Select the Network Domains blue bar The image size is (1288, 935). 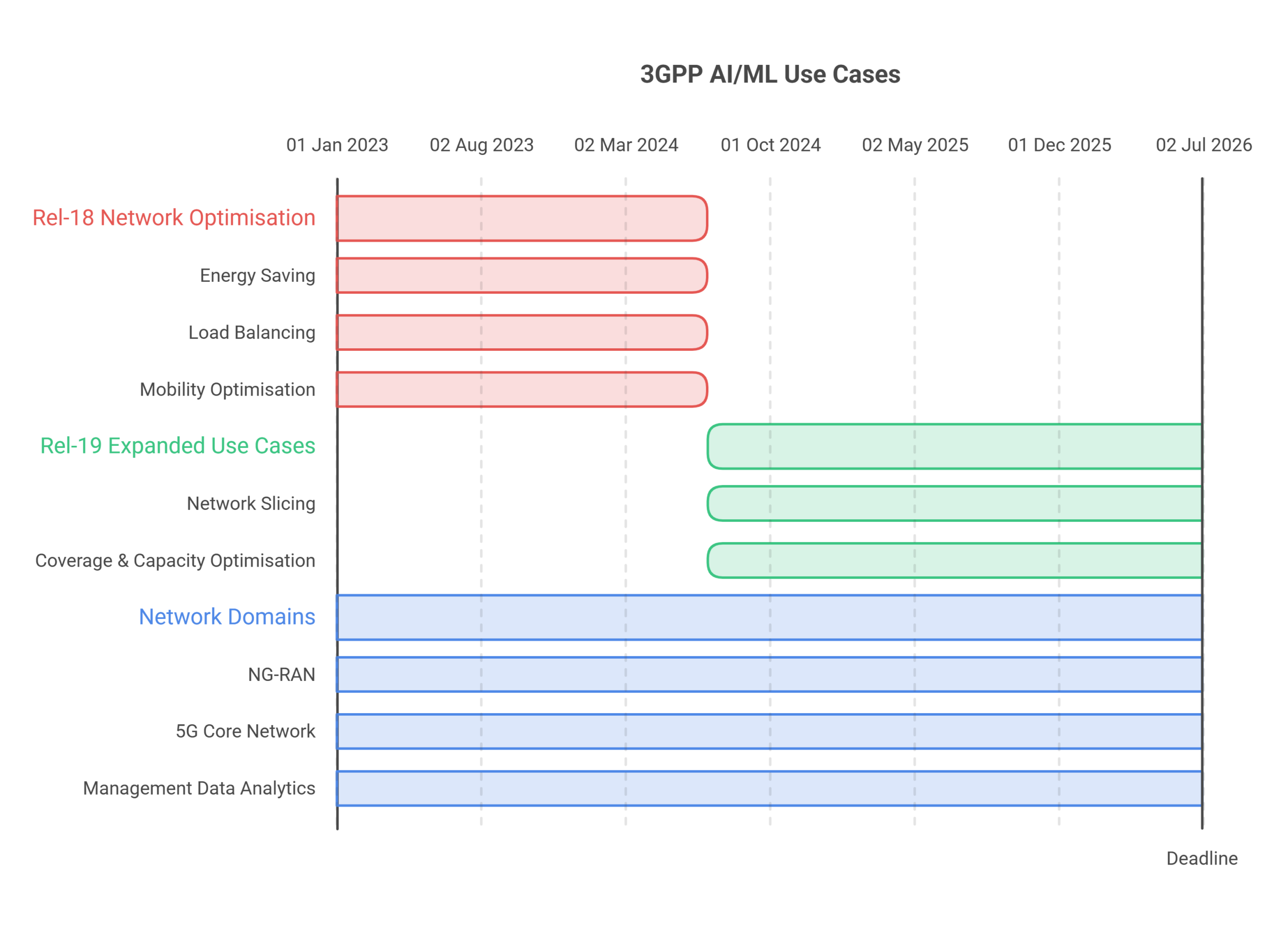point(769,617)
